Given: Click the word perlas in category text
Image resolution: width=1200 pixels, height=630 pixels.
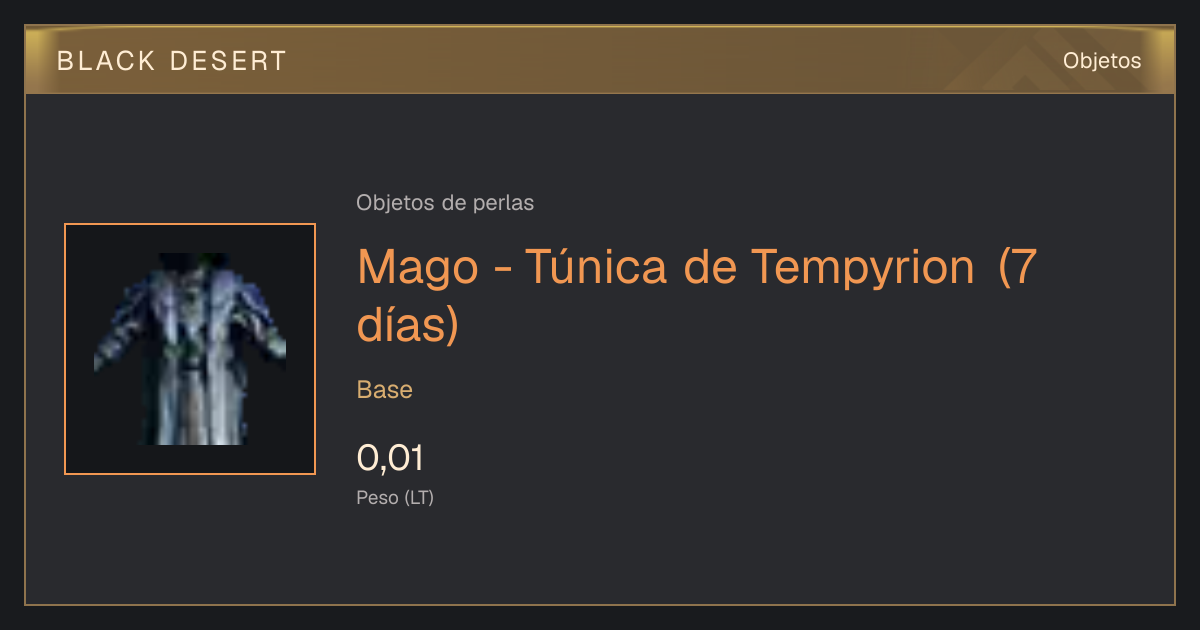Looking at the screenshot, I should click(x=503, y=204).
